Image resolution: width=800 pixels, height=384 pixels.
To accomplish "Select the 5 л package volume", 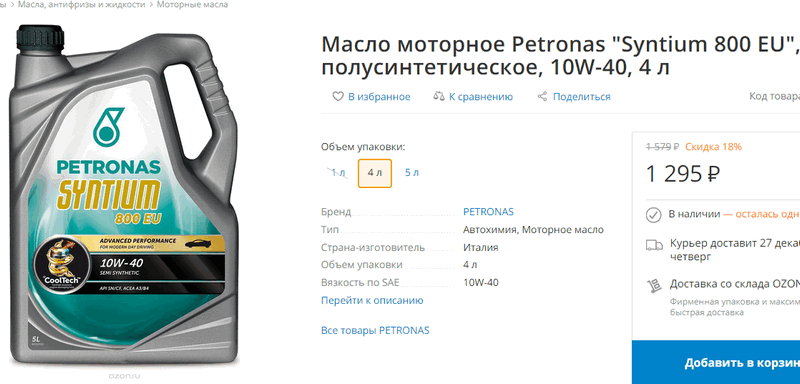I will point(412,173).
